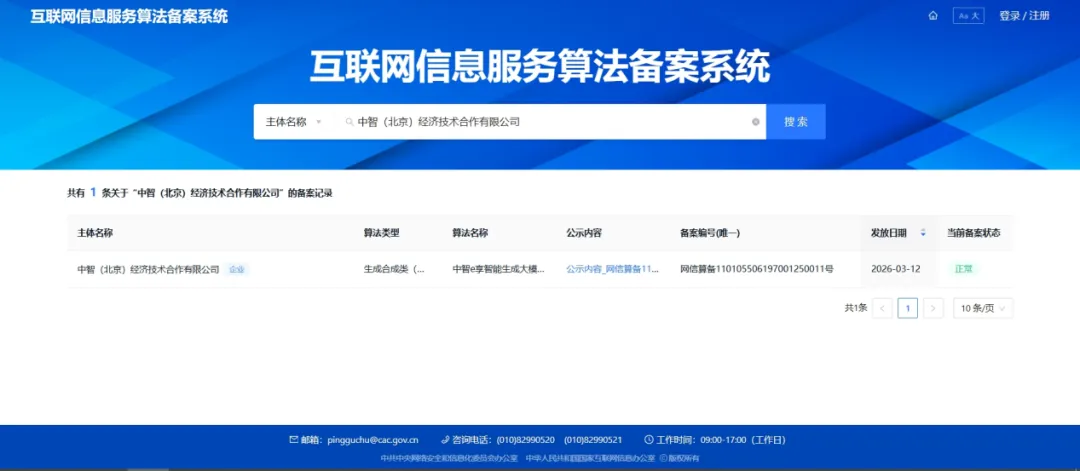Click the 当前备案状态 column header

click(x=973, y=233)
